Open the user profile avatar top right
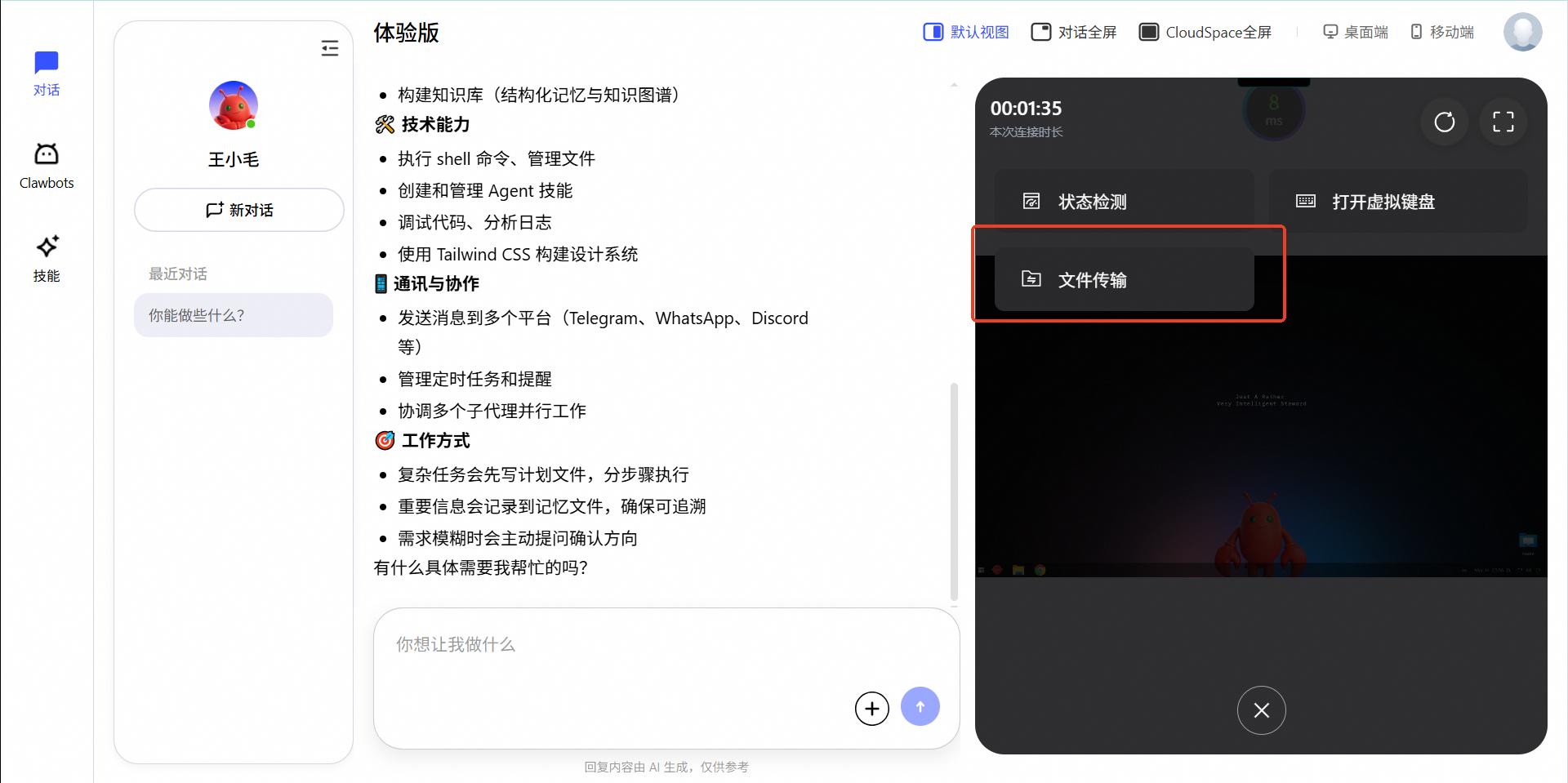This screenshot has width=1568, height=783. tap(1522, 32)
